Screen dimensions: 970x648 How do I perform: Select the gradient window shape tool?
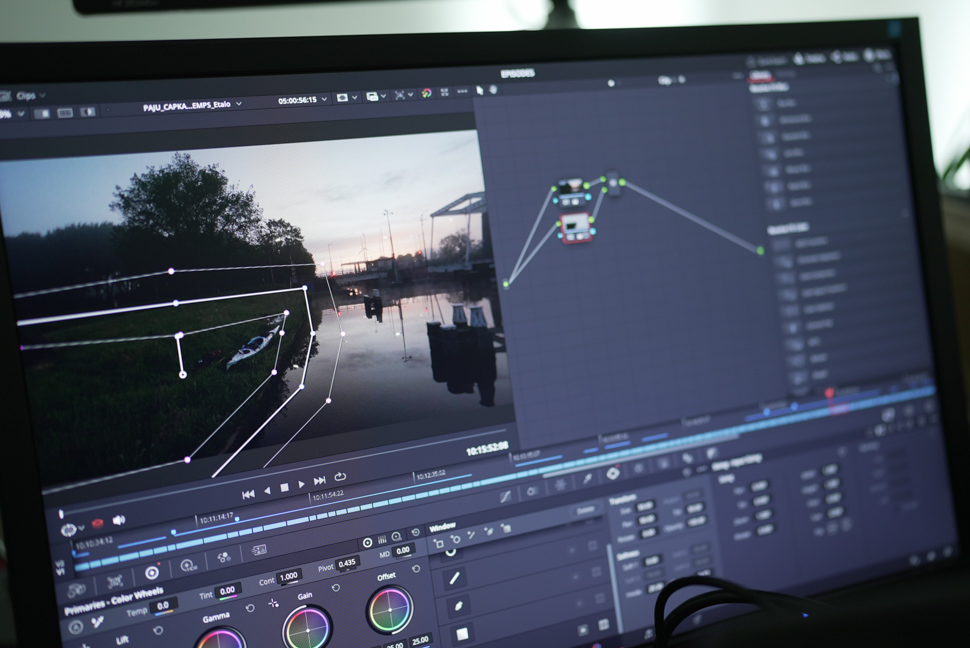[x=463, y=633]
